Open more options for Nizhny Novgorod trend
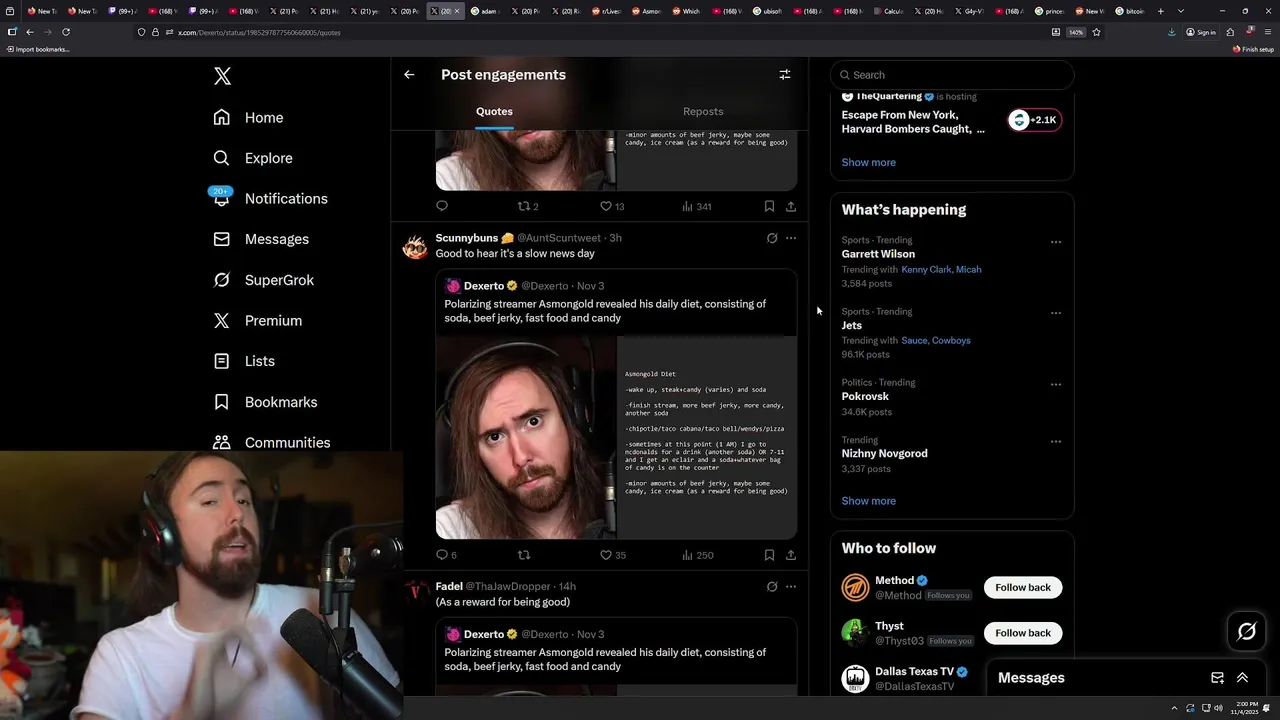 pyautogui.click(x=1056, y=441)
